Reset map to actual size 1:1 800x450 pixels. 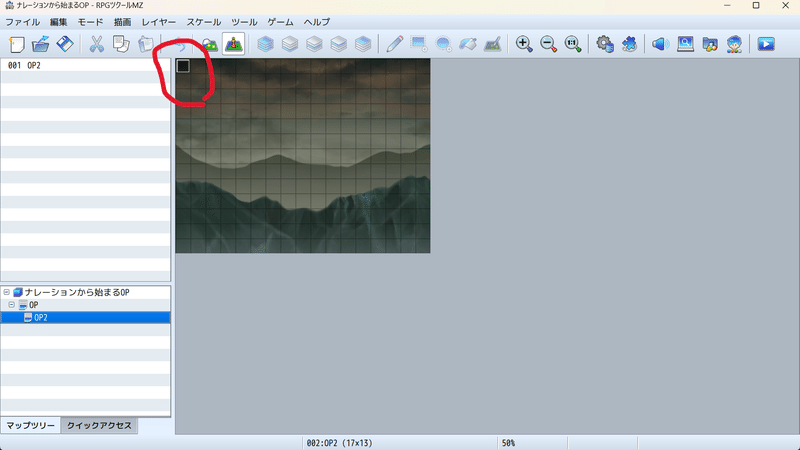tap(573, 44)
